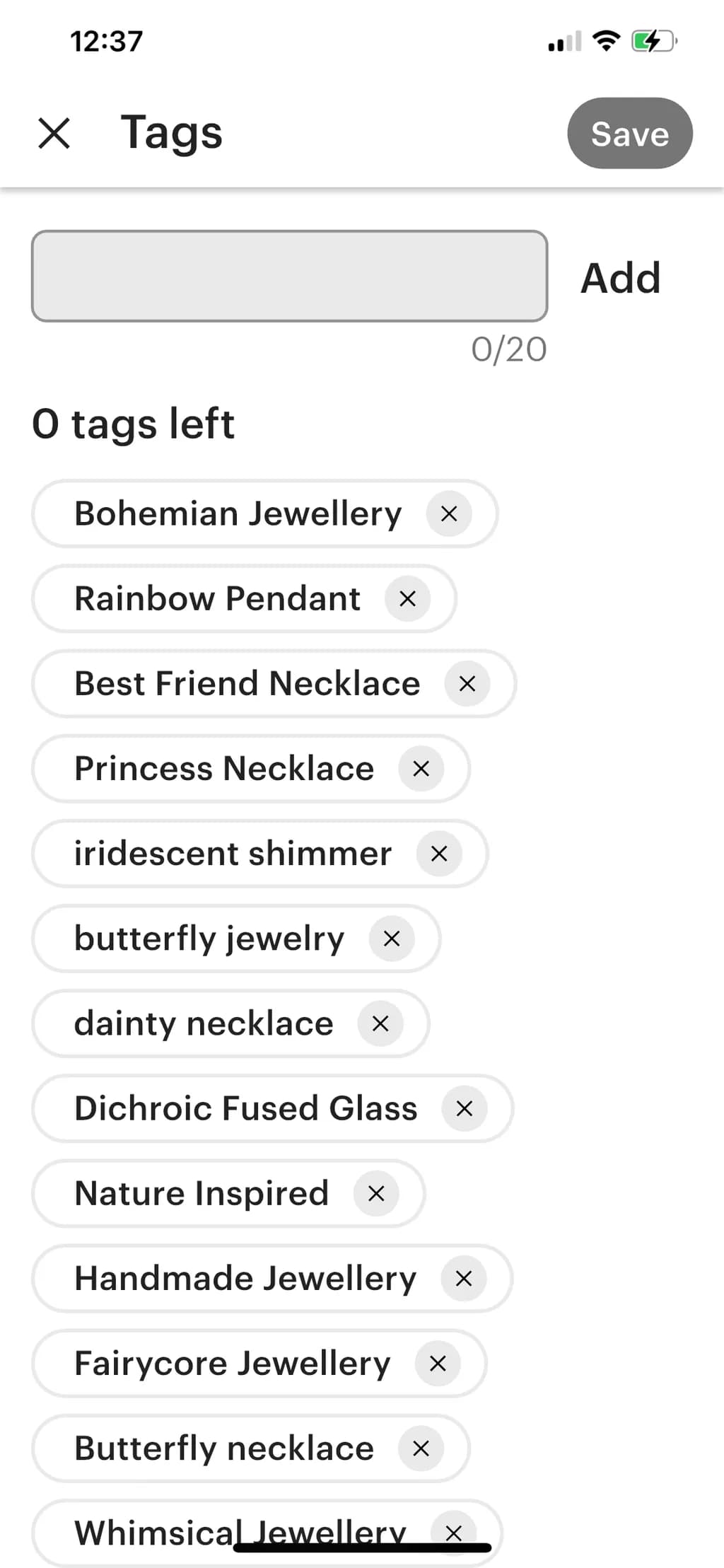Tap the Save button
Image resolution: width=724 pixels, height=1568 pixels.
pos(630,133)
